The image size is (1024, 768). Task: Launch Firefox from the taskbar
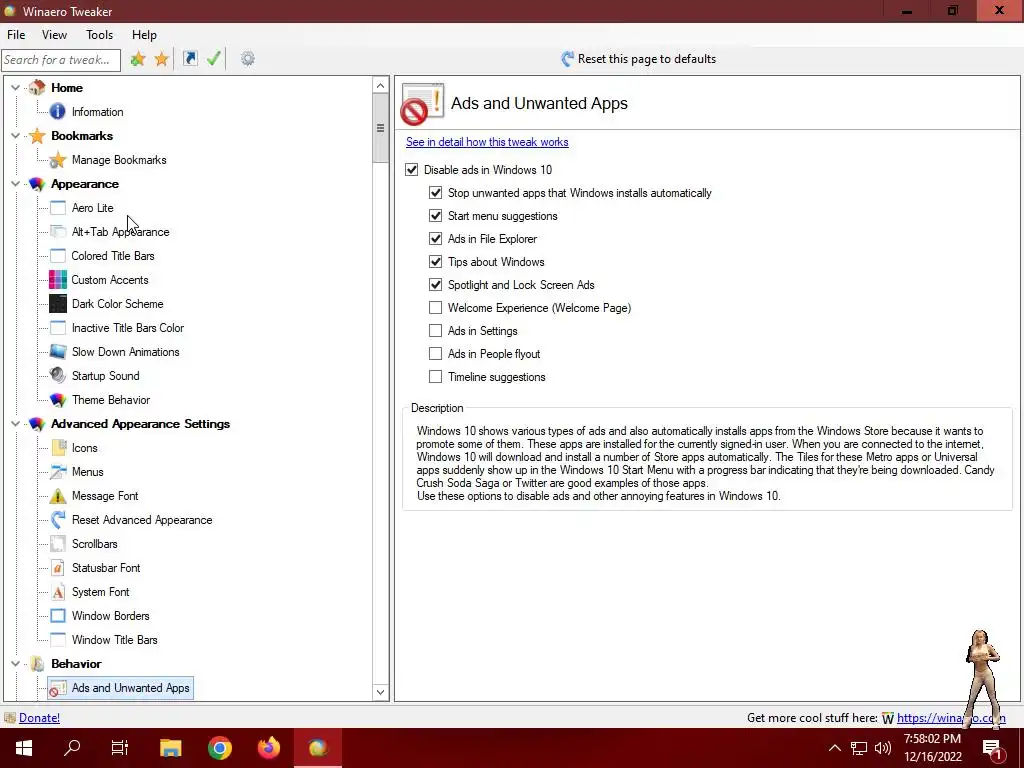[x=269, y=748]
